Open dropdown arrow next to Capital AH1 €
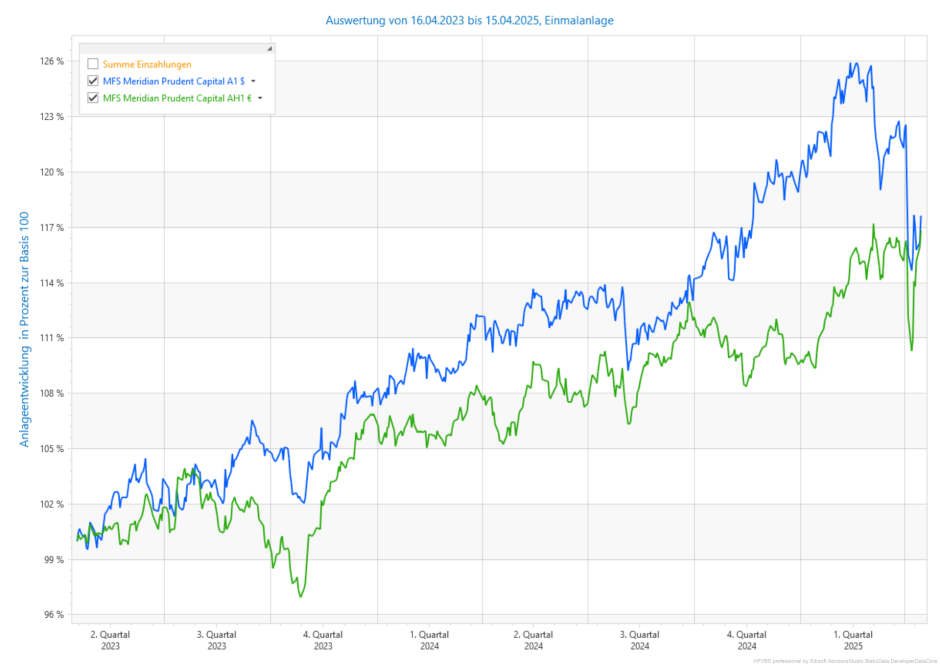The image size is (940, 665). pyautogui.click(x=260, y=98)
